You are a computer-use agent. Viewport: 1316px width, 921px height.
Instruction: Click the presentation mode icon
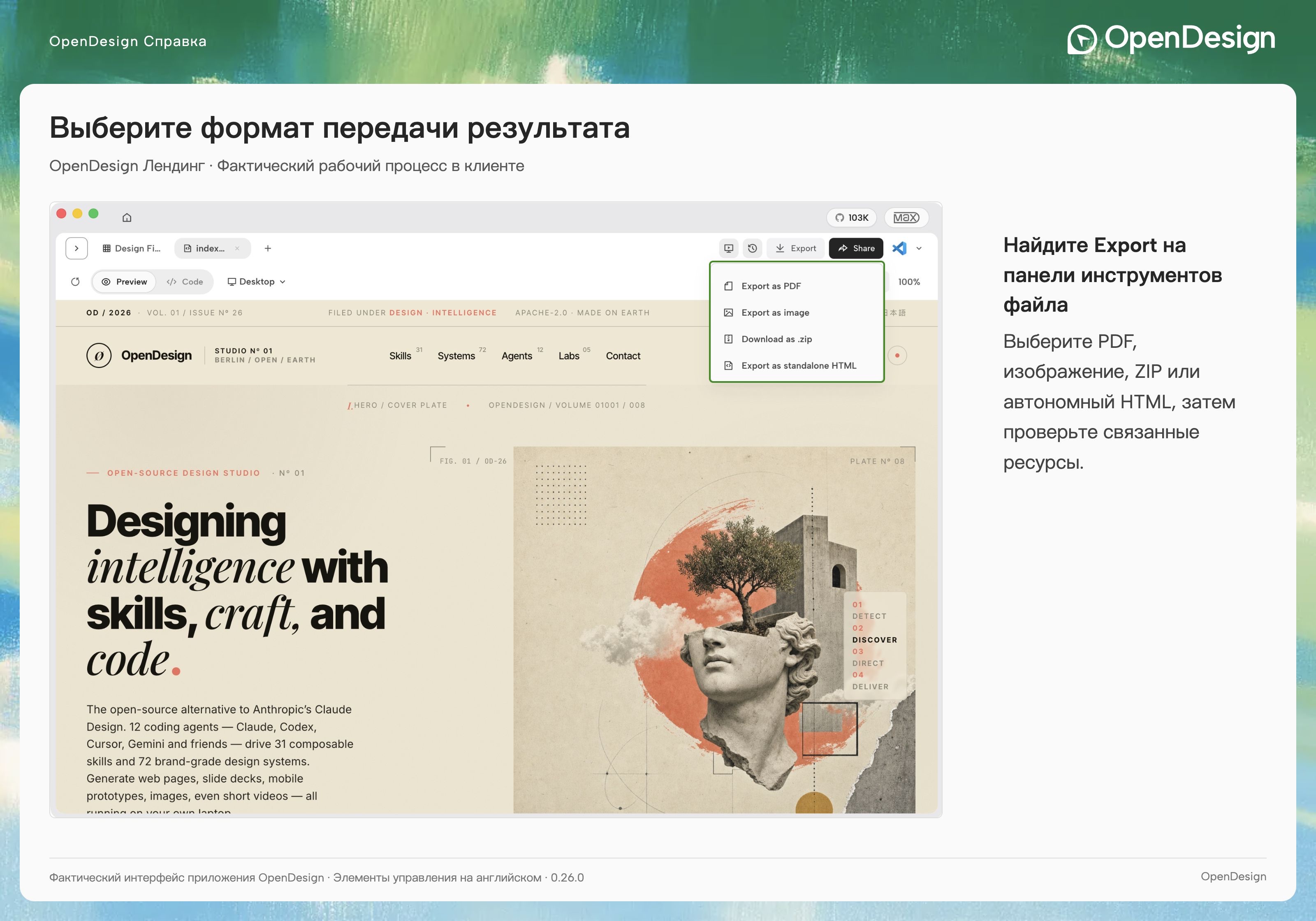pyautogui.click(x=728, y=248)
